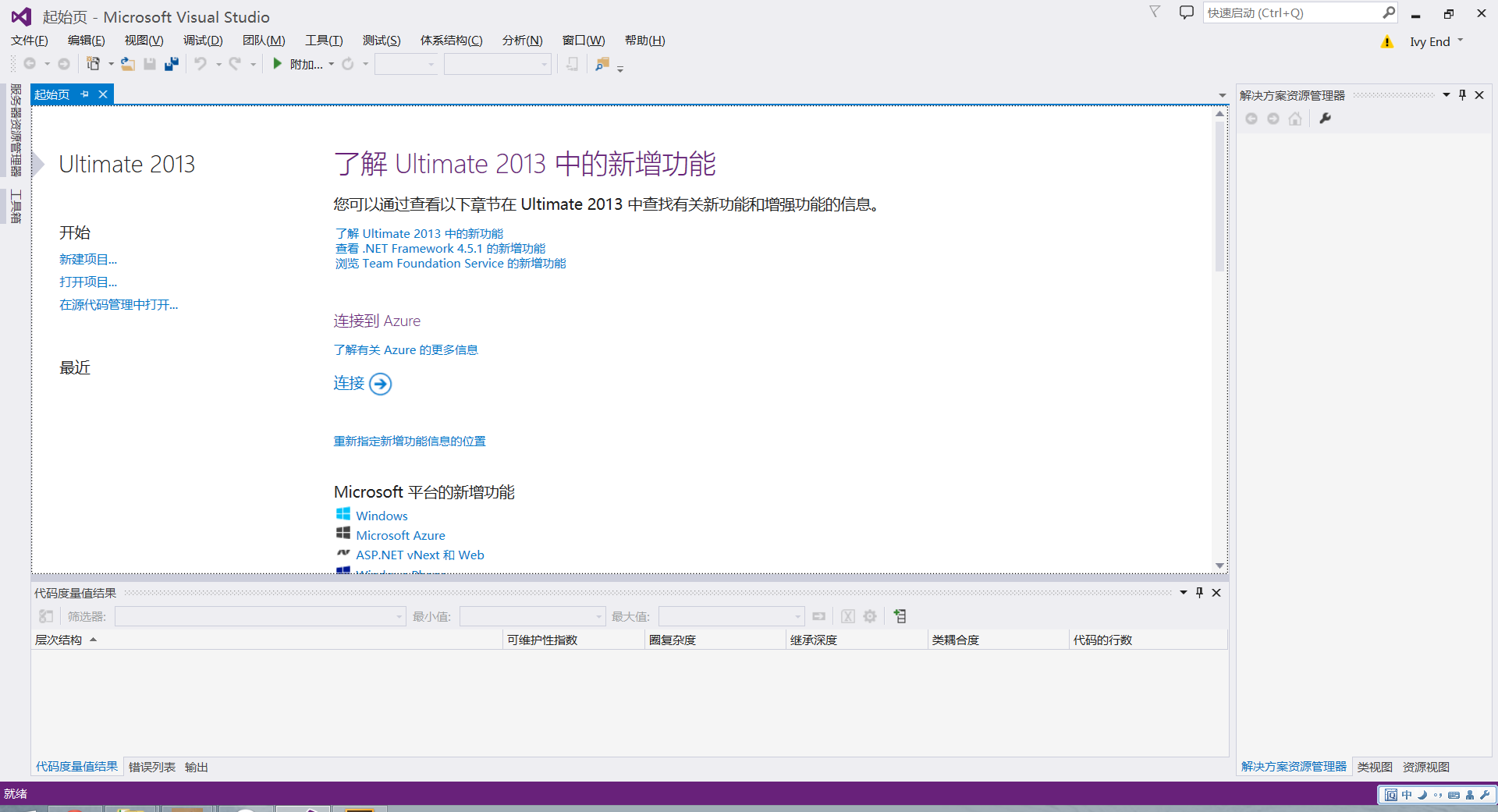
Task: Open the 调试(D) menu
Action: click(x=203, y=41)
